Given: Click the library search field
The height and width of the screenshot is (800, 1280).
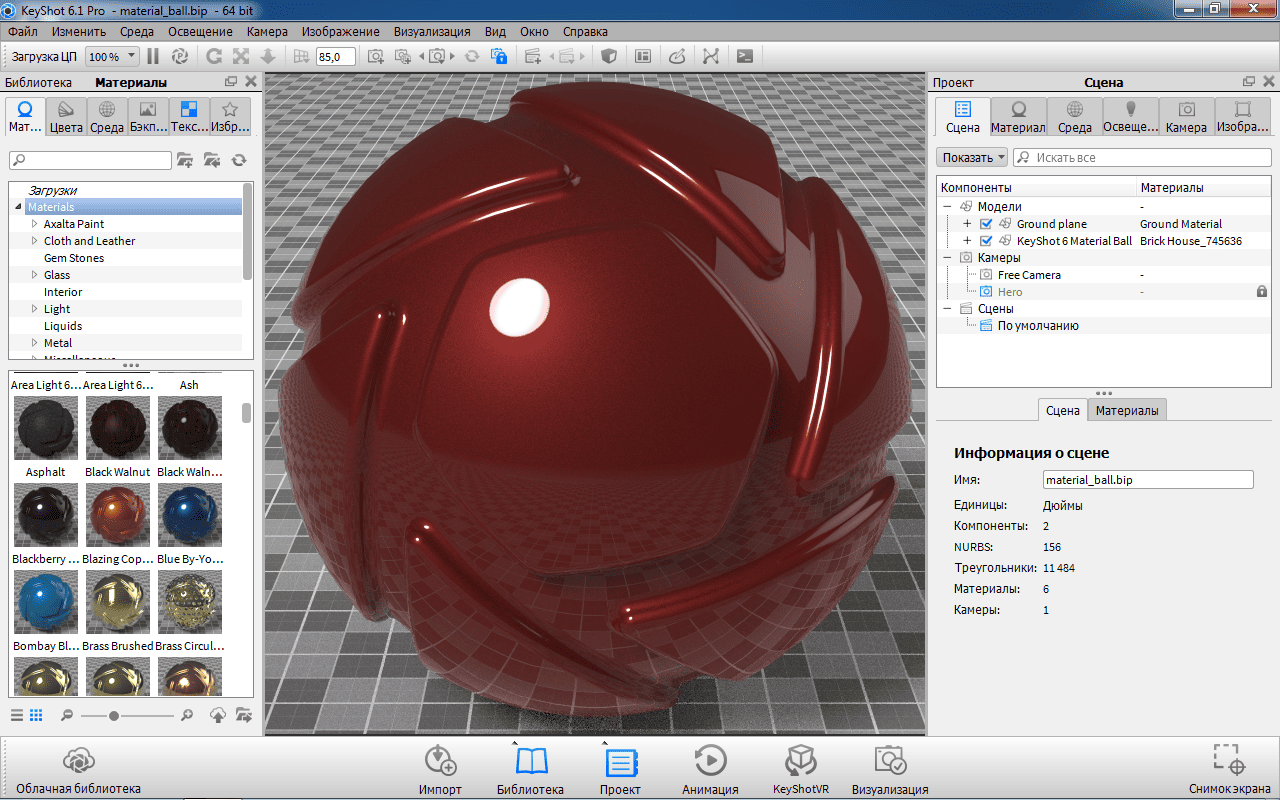Looking at the screenshot, I should (x=90, y=160).
